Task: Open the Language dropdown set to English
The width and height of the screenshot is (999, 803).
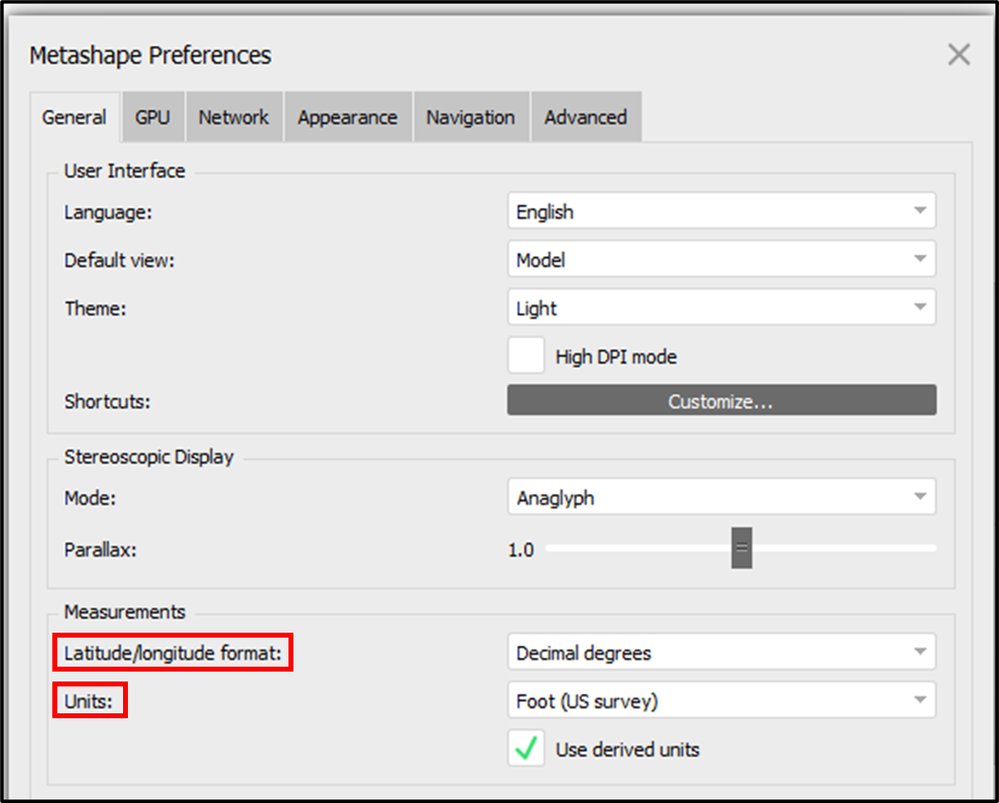Action: (x=721, y=211)
